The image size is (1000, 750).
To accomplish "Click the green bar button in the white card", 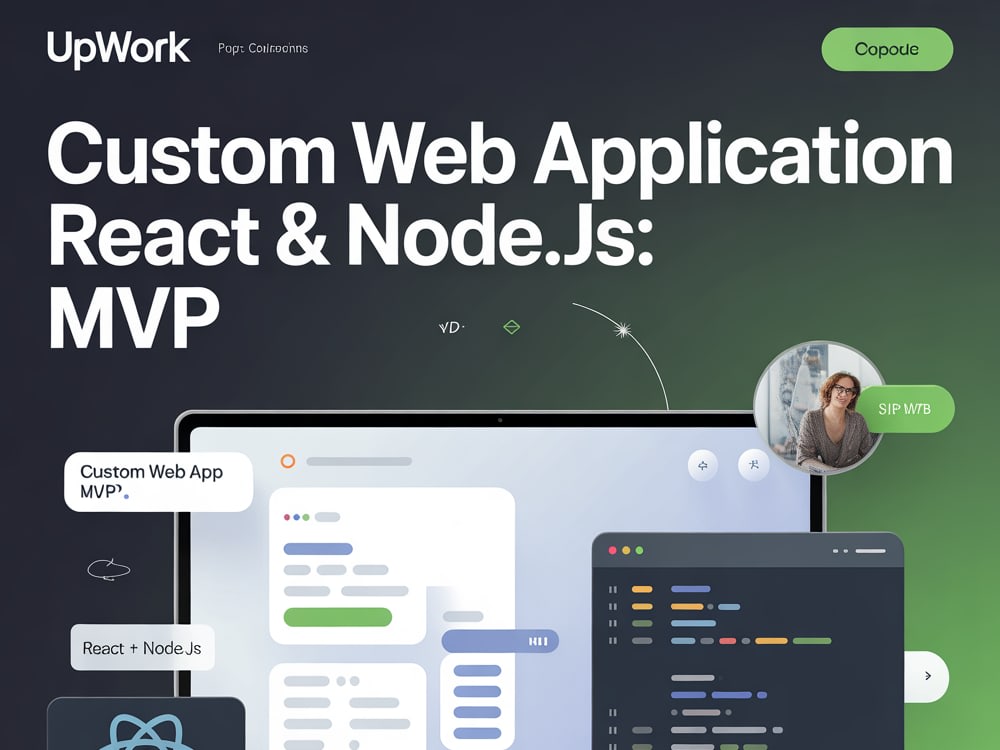I will [x=337, y=617].
